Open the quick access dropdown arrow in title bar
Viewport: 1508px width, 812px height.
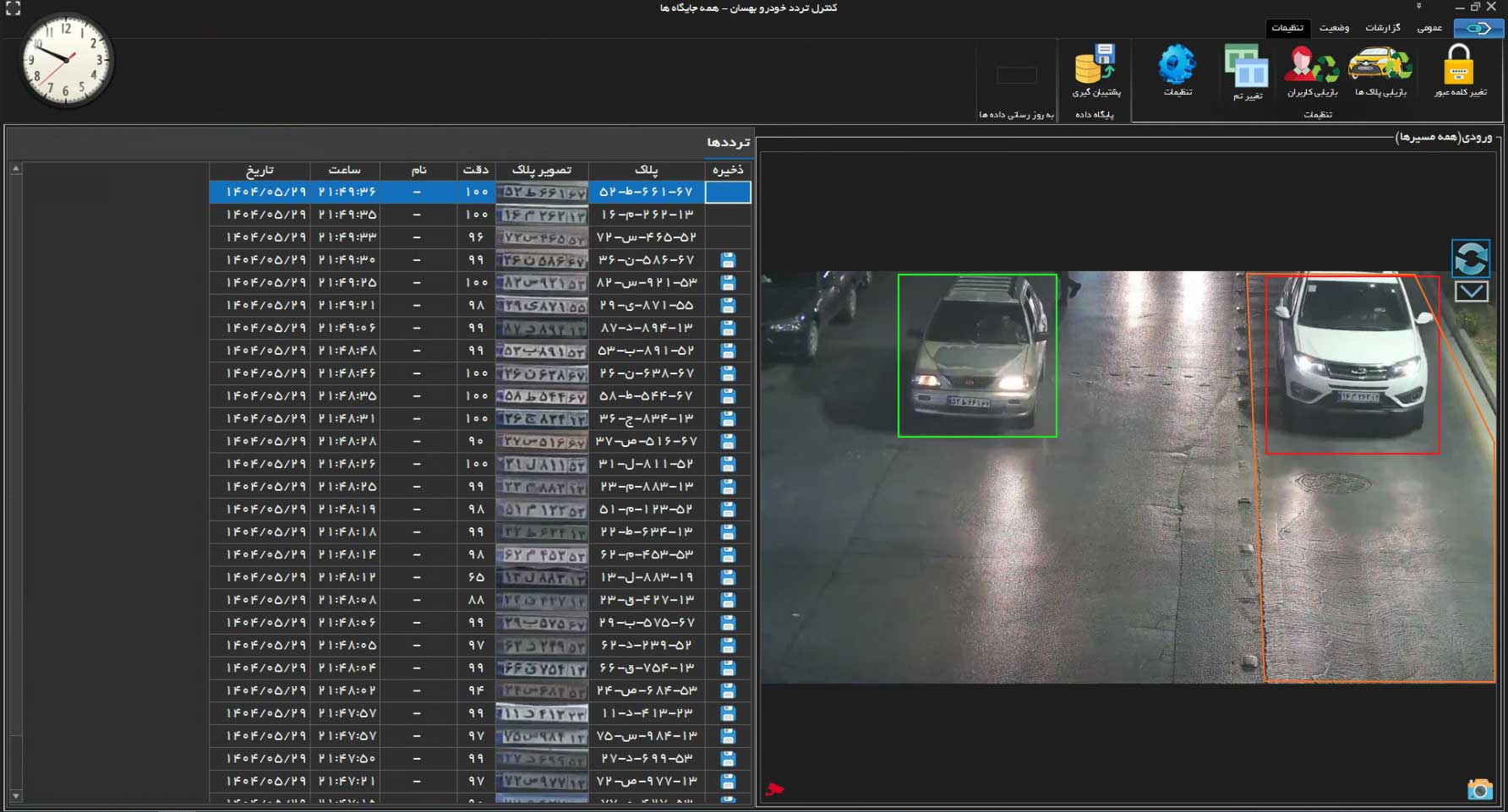tap(1419, 7)
